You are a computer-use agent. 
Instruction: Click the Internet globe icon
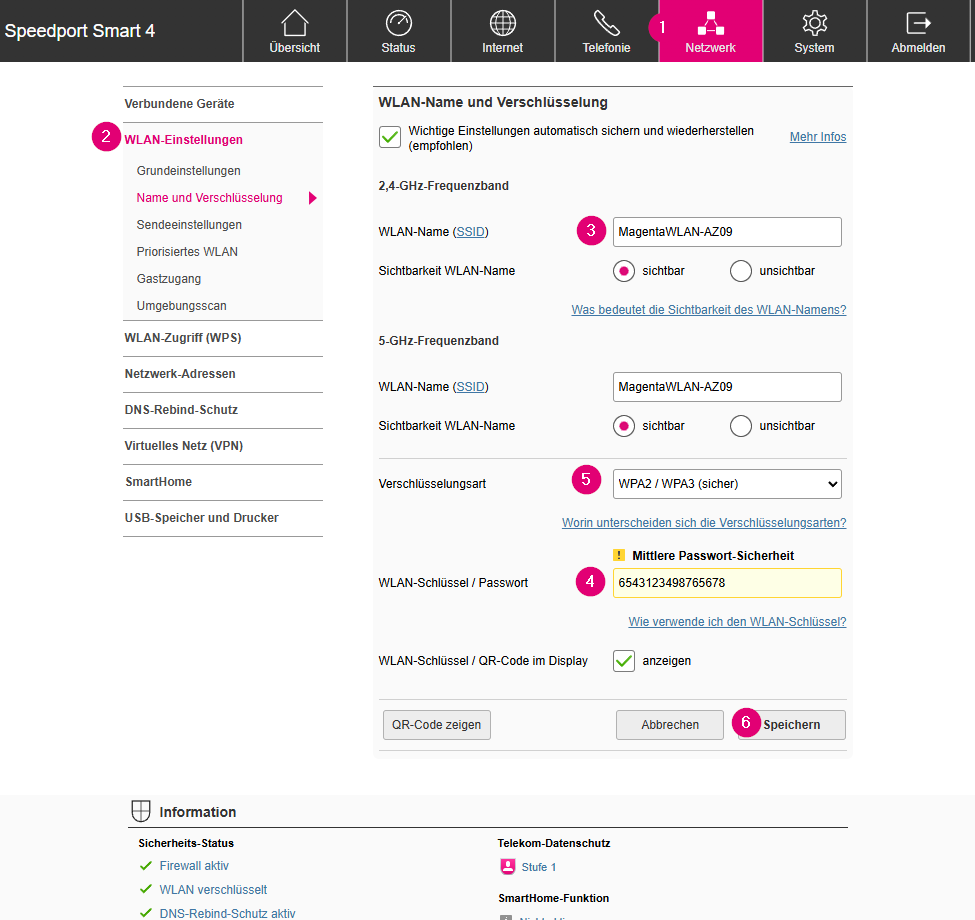point(502,23)
